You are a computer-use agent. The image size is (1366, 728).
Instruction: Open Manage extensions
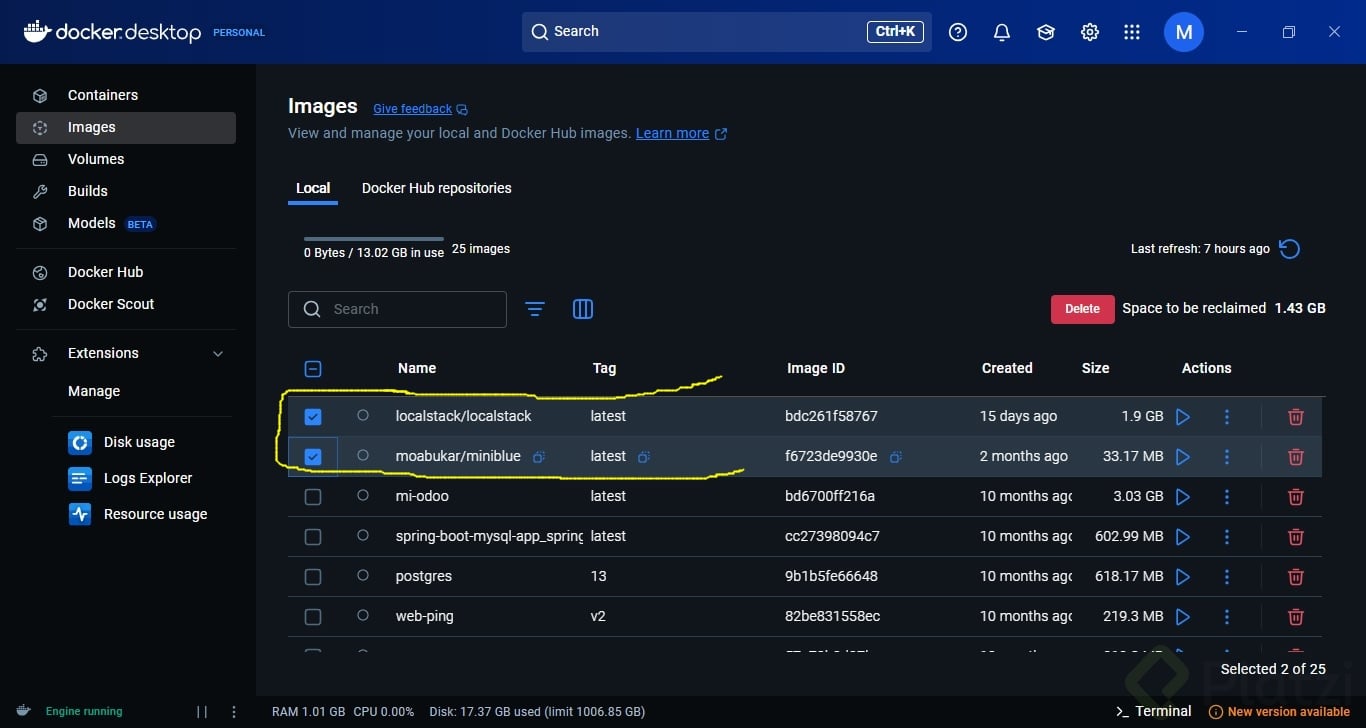pyautogui.click(x=94, y=391)
